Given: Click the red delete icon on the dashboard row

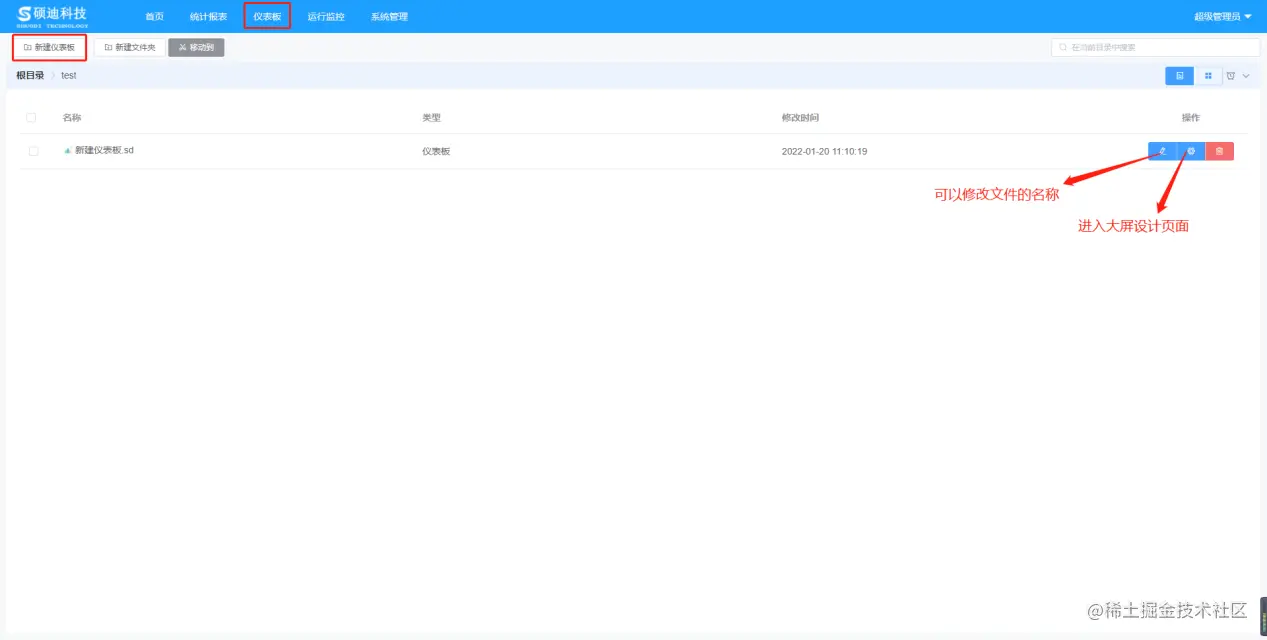Looking at the screenshot, I should pyautogui.click(x=1219, y=150).
